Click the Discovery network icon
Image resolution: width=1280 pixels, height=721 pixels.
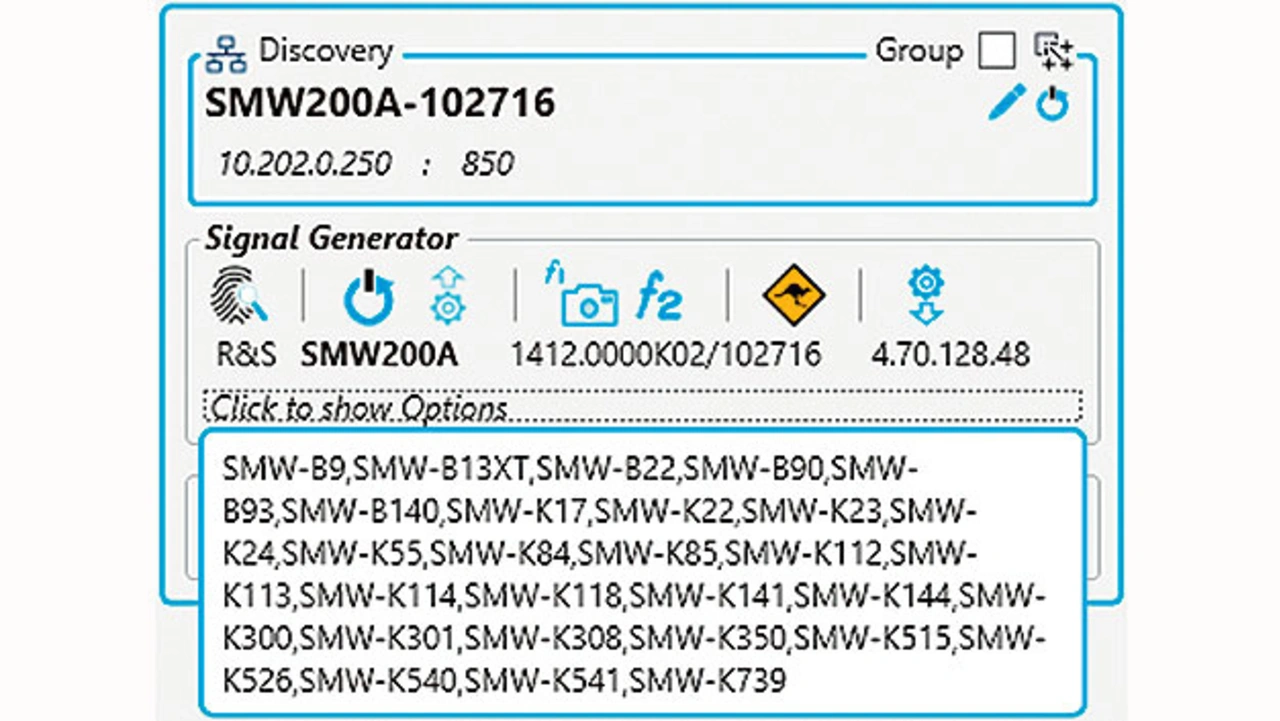[x=226, y=54]
